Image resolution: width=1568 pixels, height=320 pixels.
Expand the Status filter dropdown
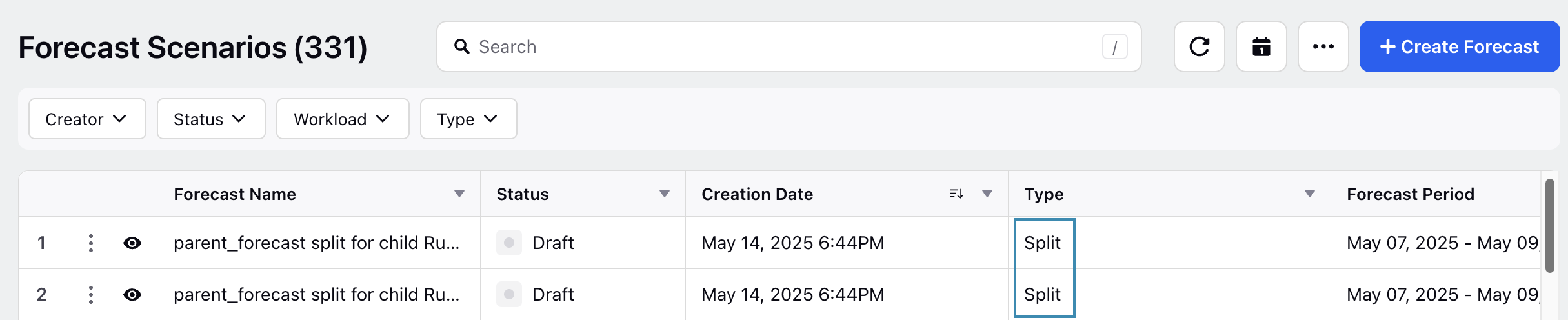pos(211,119)
